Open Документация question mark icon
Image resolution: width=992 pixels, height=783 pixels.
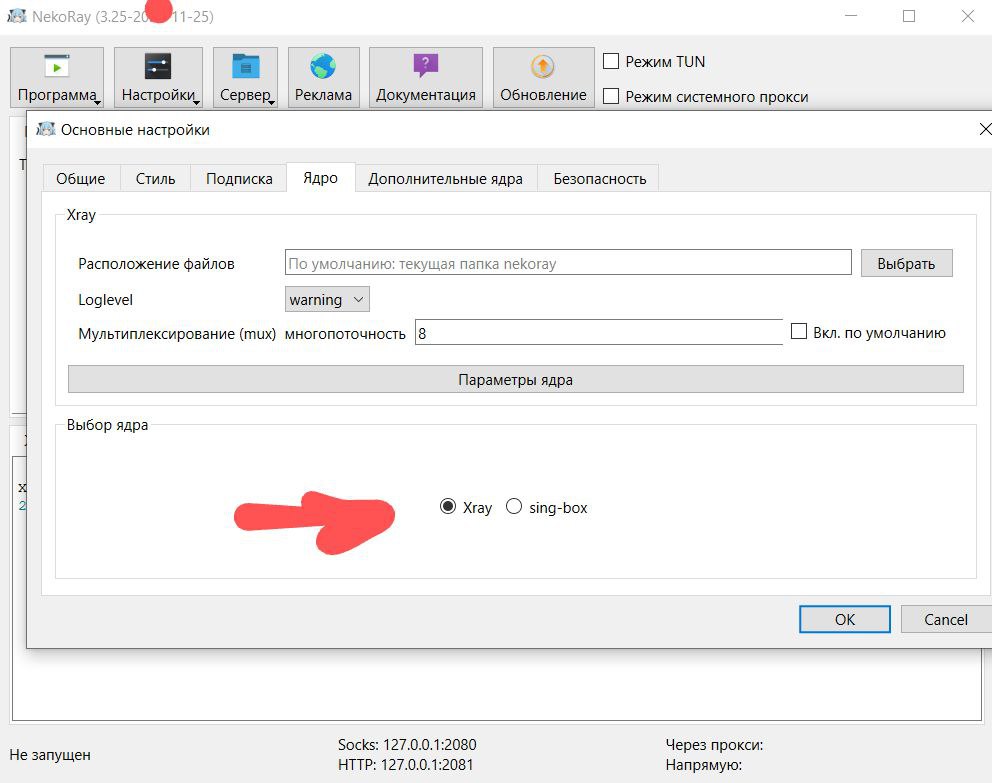point(426,67)
